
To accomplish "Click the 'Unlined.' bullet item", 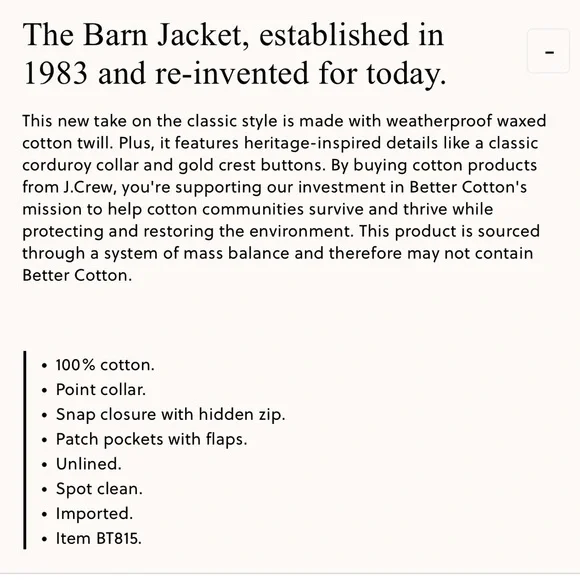I will 88,464.
